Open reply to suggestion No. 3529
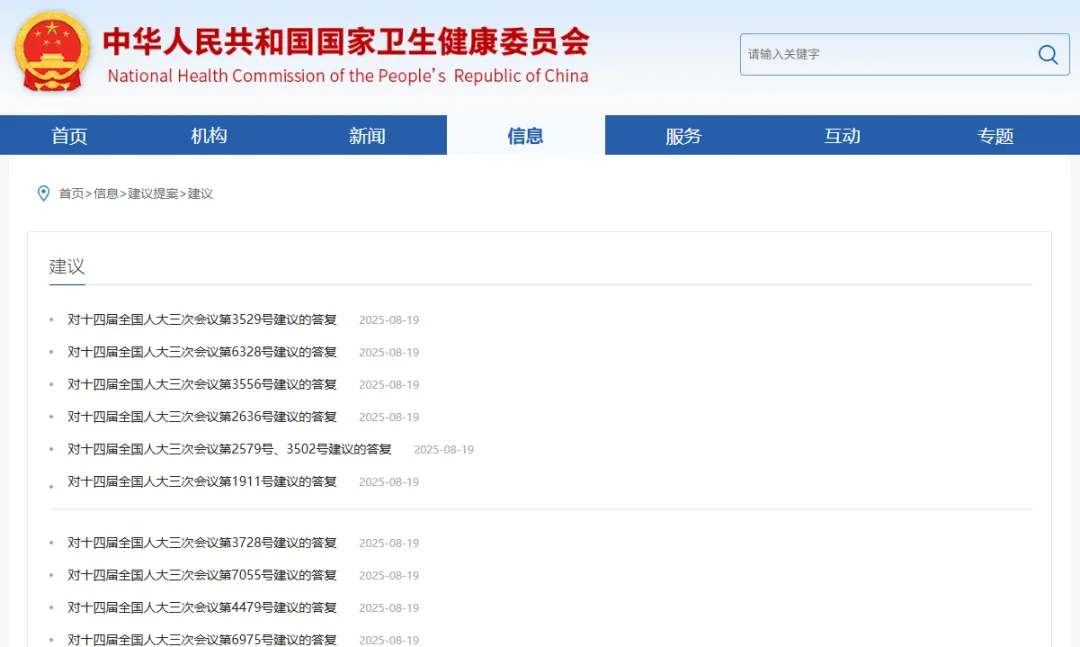Viewport: 1080px width, 647px height. pyautogui.click(x=202, y=320)
